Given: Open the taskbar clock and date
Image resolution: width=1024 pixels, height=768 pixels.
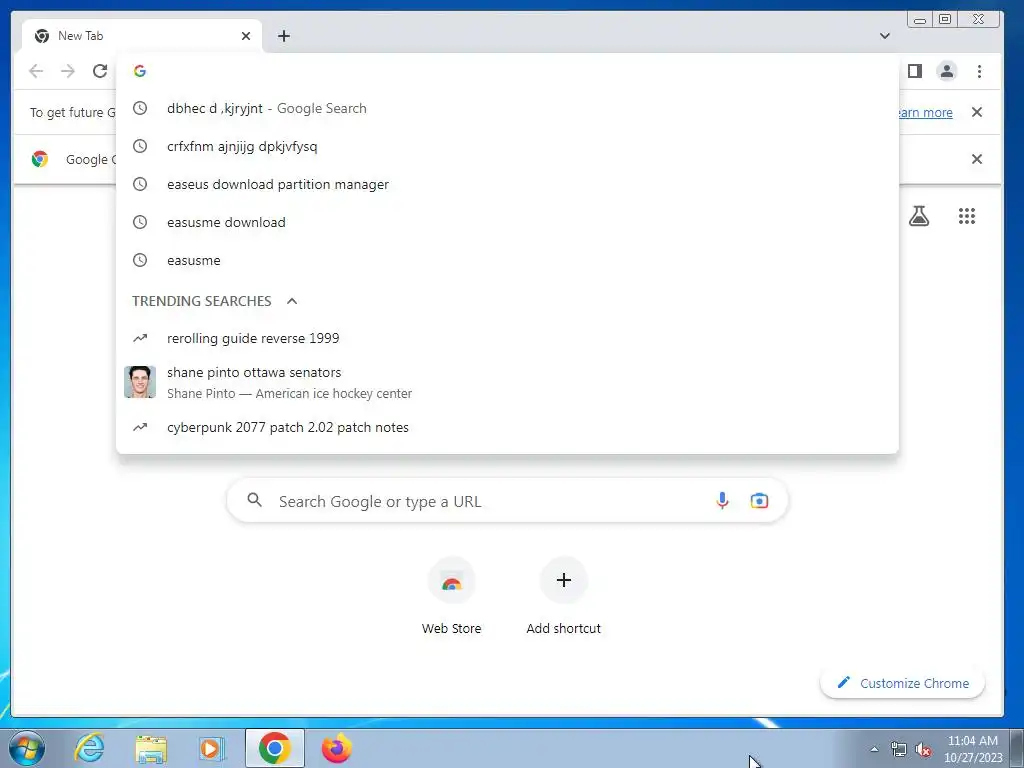Looking at the screenshot, I should tap(972, 749).
